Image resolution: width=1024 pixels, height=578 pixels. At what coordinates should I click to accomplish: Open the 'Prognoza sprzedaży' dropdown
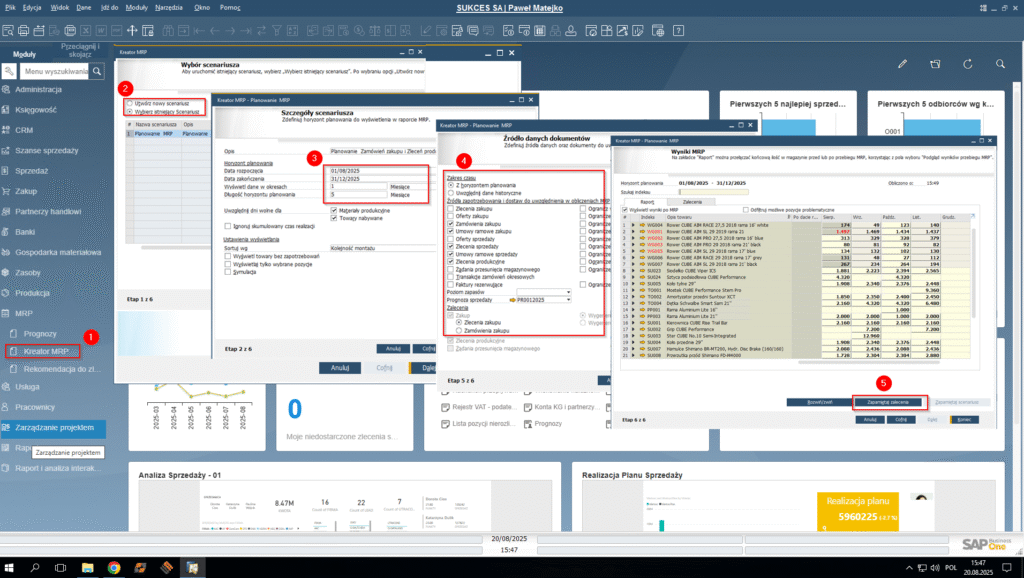click(x=568, y=300)
